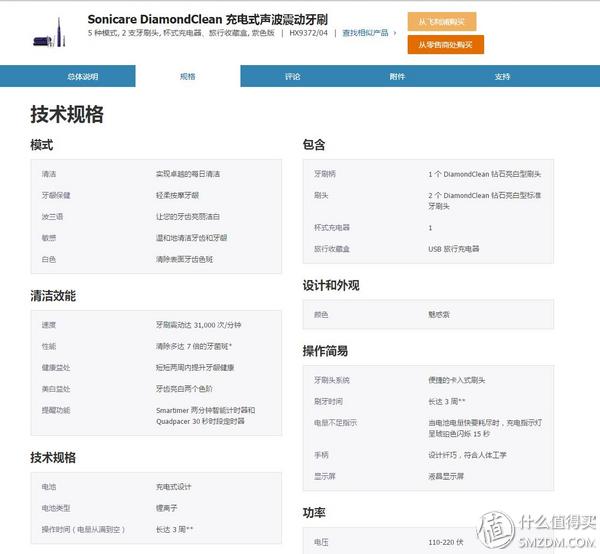The image size is (600, 554).
Task: Click the 充电式设计 battery value
Action: [173, 487]
